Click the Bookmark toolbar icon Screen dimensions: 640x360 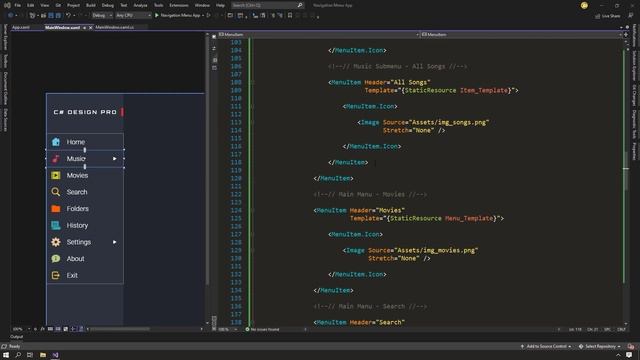pyautogui.click(x=290, y=15)
